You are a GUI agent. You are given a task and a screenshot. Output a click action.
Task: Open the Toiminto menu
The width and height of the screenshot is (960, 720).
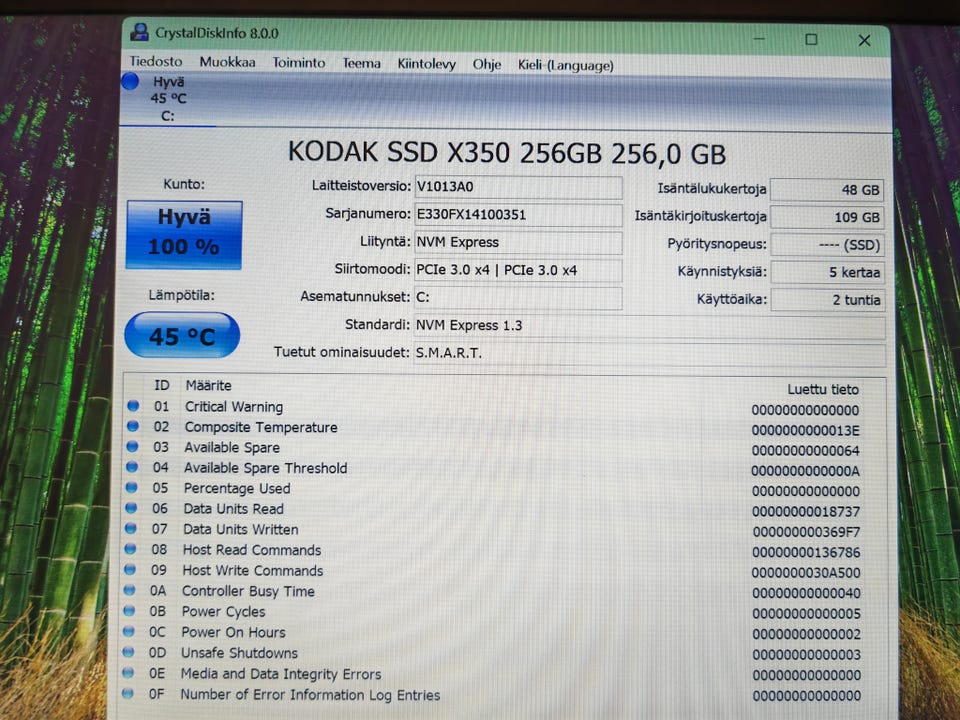[299, 62]
